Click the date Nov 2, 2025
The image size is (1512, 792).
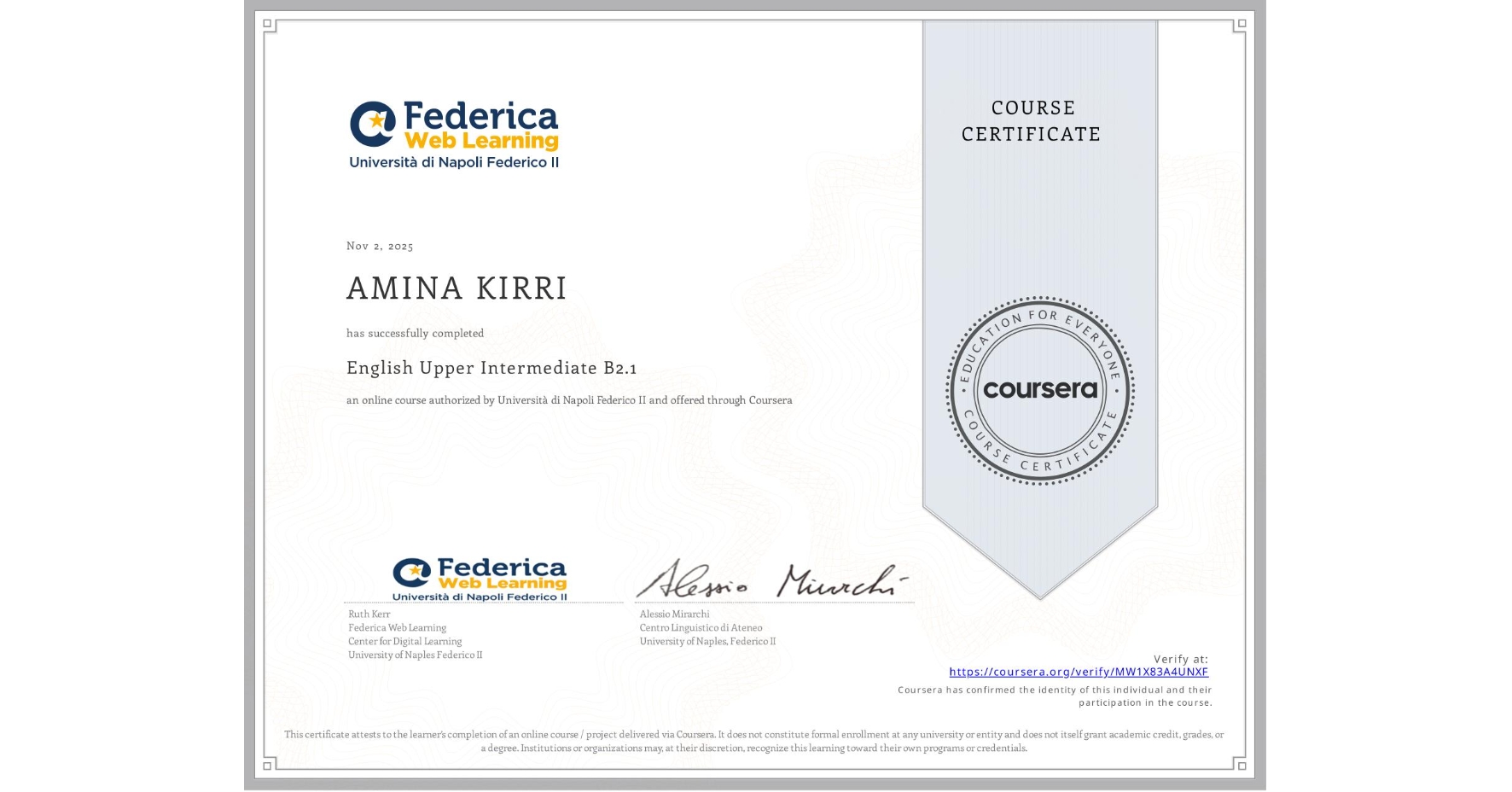click(380, 246)
